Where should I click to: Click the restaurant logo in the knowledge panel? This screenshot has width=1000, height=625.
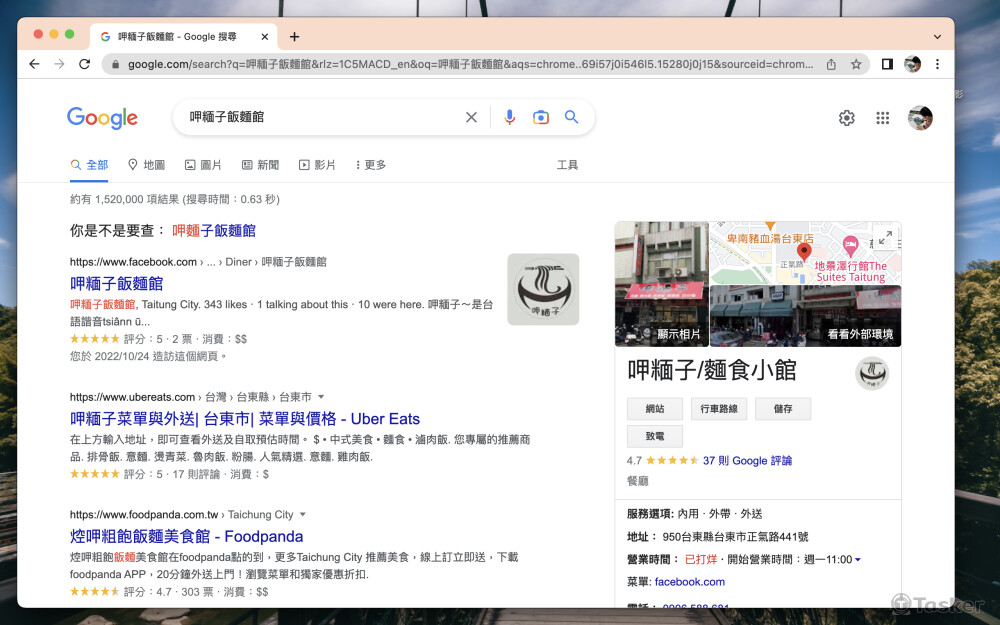(x=872, y=373)
